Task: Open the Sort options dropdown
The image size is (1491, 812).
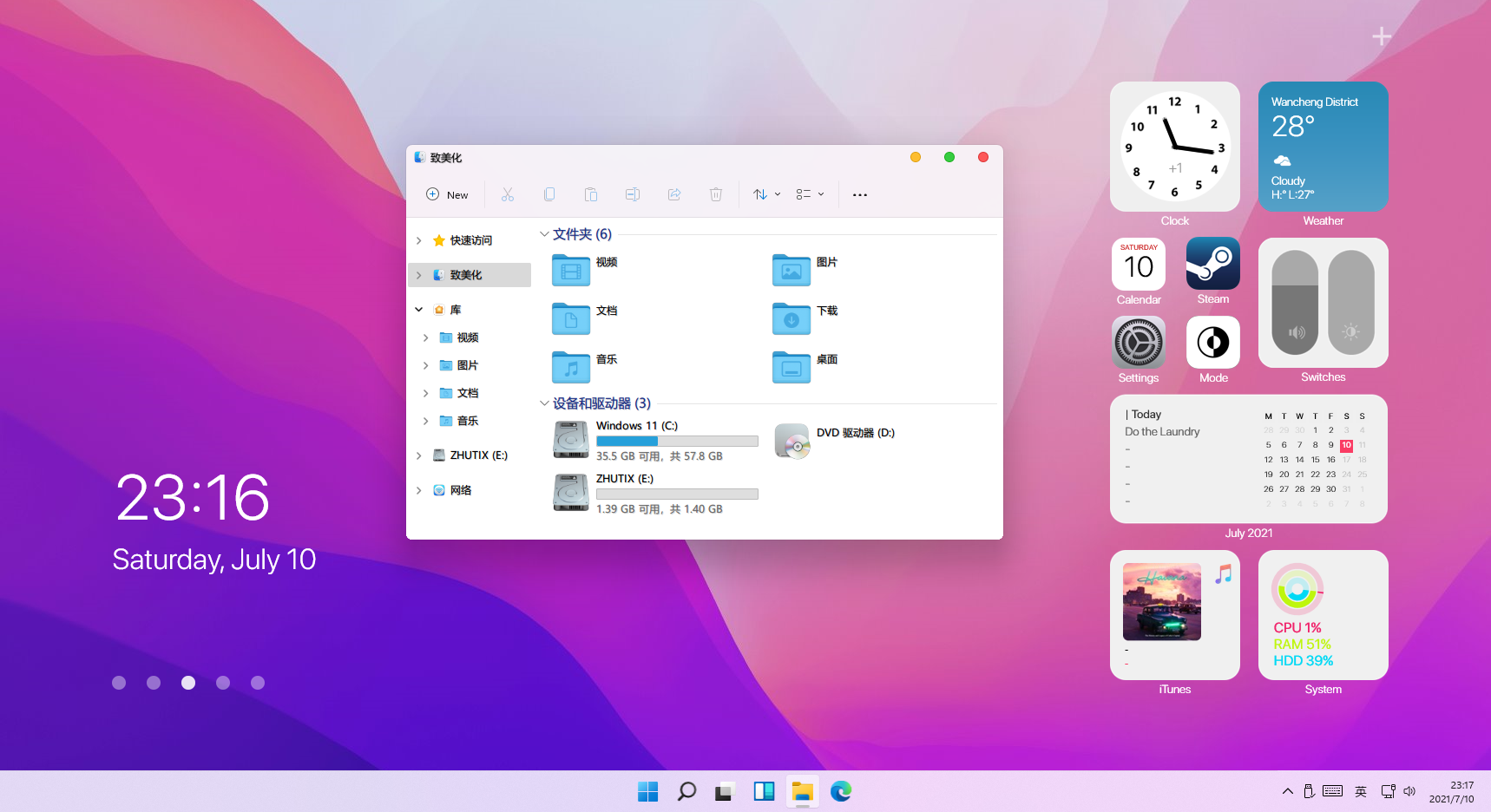Action: point(766,194)
